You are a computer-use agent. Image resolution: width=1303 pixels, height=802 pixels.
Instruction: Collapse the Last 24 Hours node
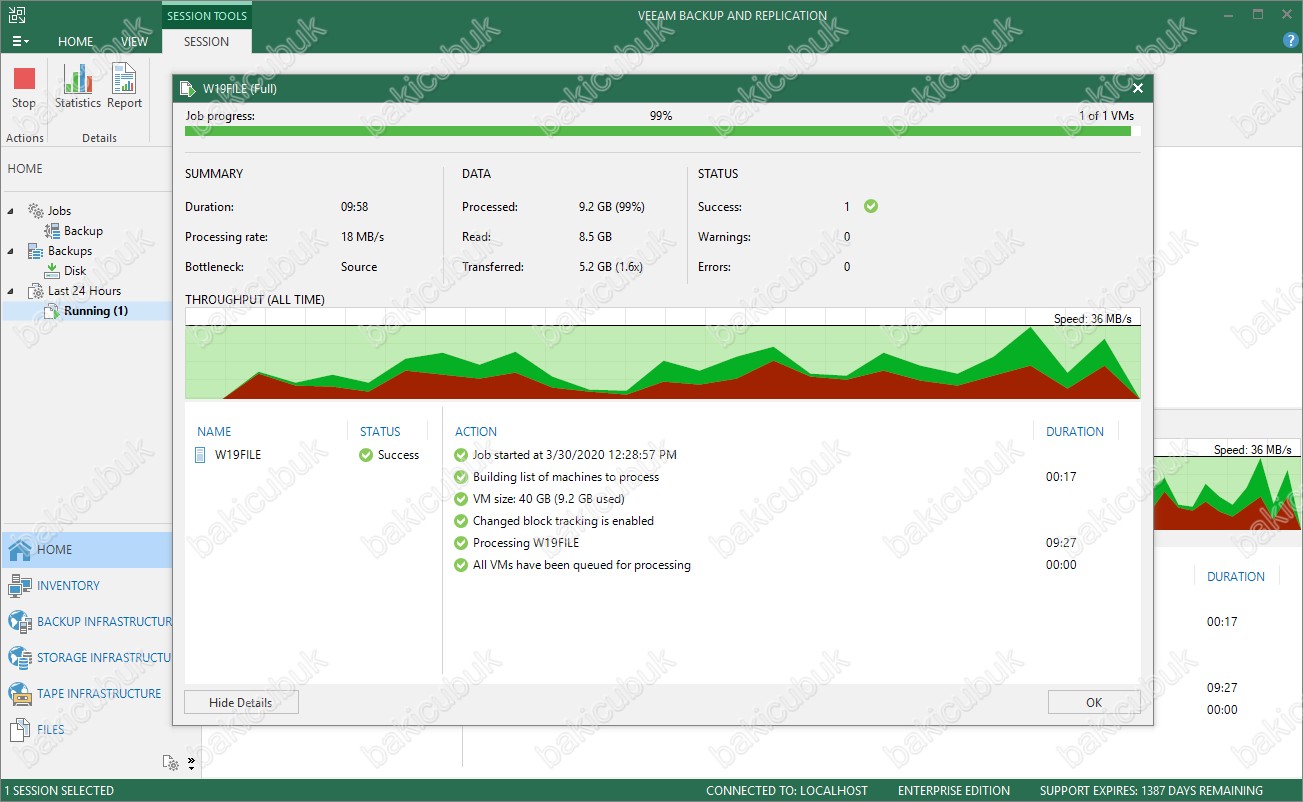point(11,291)
